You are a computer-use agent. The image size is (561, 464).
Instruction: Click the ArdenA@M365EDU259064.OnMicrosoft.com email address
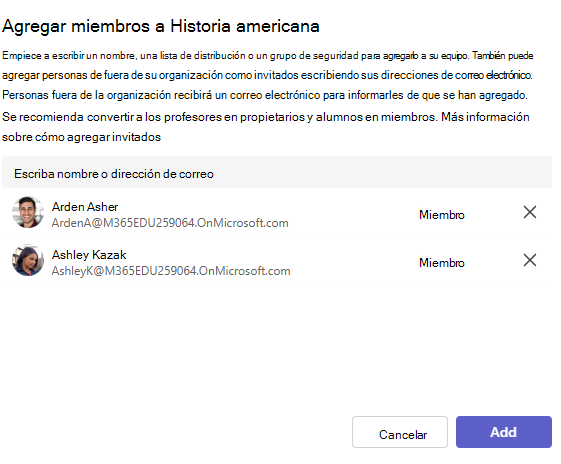coord(170,223)
